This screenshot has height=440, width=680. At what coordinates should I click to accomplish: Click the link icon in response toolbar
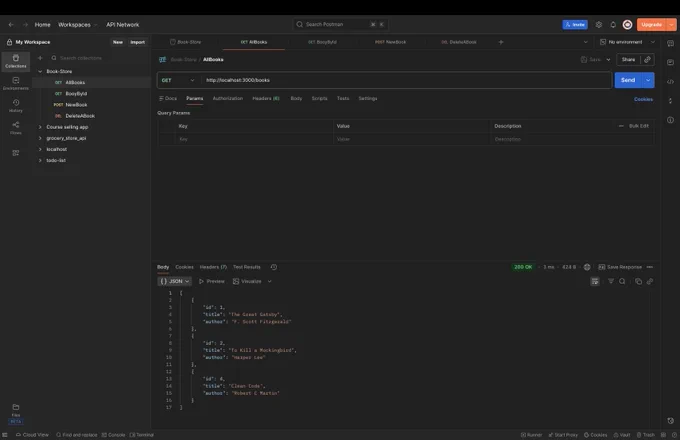pyautogui.click(x=650, y=281)
